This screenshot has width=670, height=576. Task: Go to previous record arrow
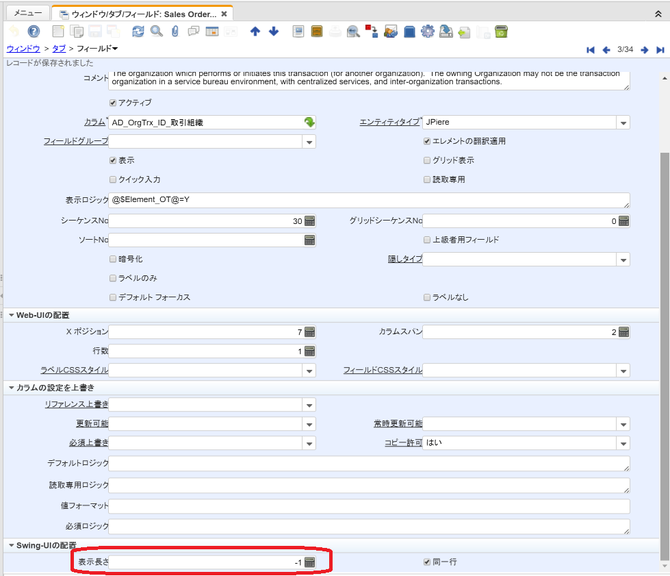pyautogui.click(x=606, y=50)
